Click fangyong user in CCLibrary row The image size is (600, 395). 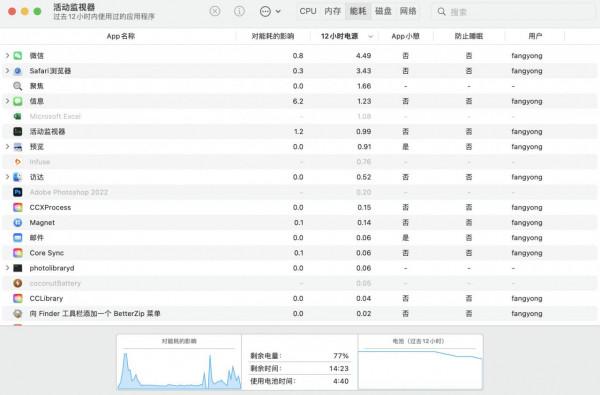coord(527,298)
